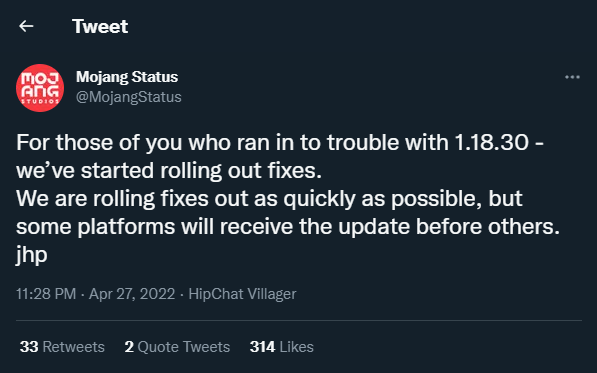Image resolution: width=597 pixels, height=373 pixels.
Task: Click the Apr 27, 2022 date
Action: (132, 294)
